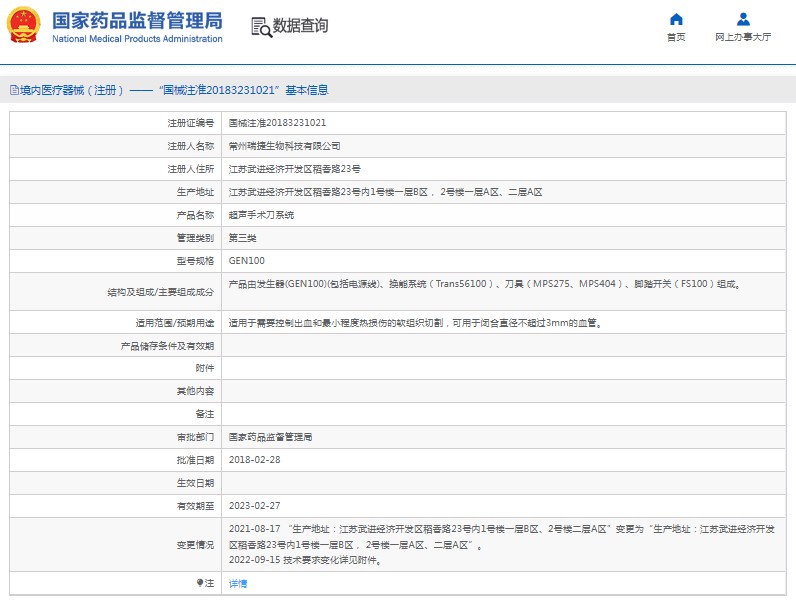Image resolution: width=796 pixels, height=604 pixels.
Task: Click the 变更情况 row label
Action: pos(195,545)
